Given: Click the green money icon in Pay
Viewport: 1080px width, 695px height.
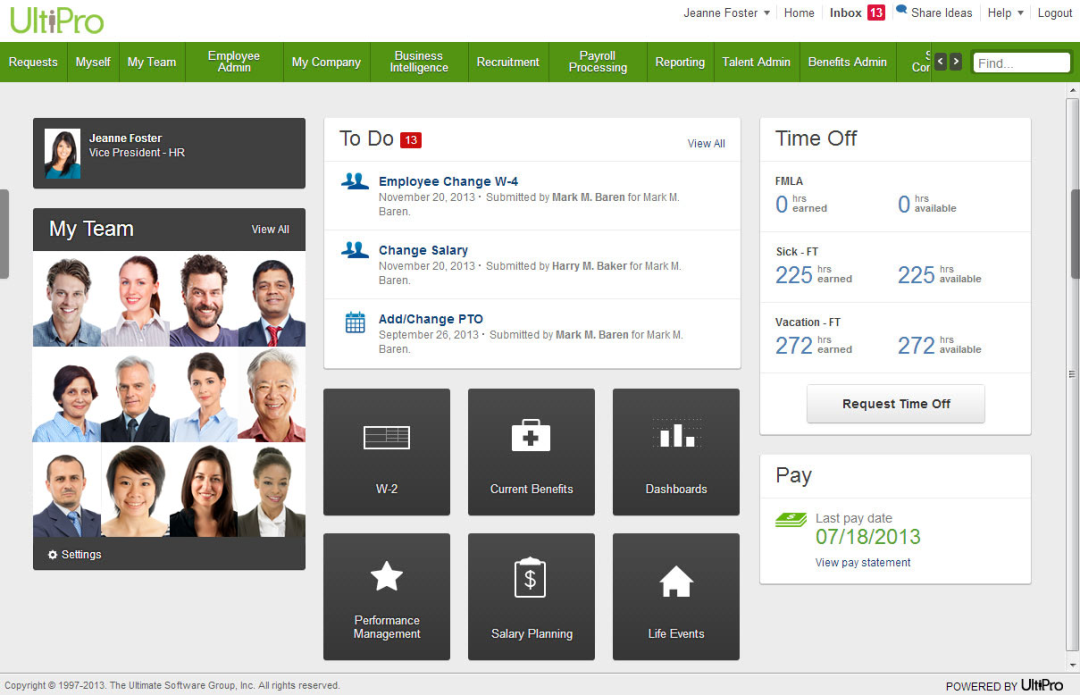Looking at the screenshot, I should click(791, 520).
